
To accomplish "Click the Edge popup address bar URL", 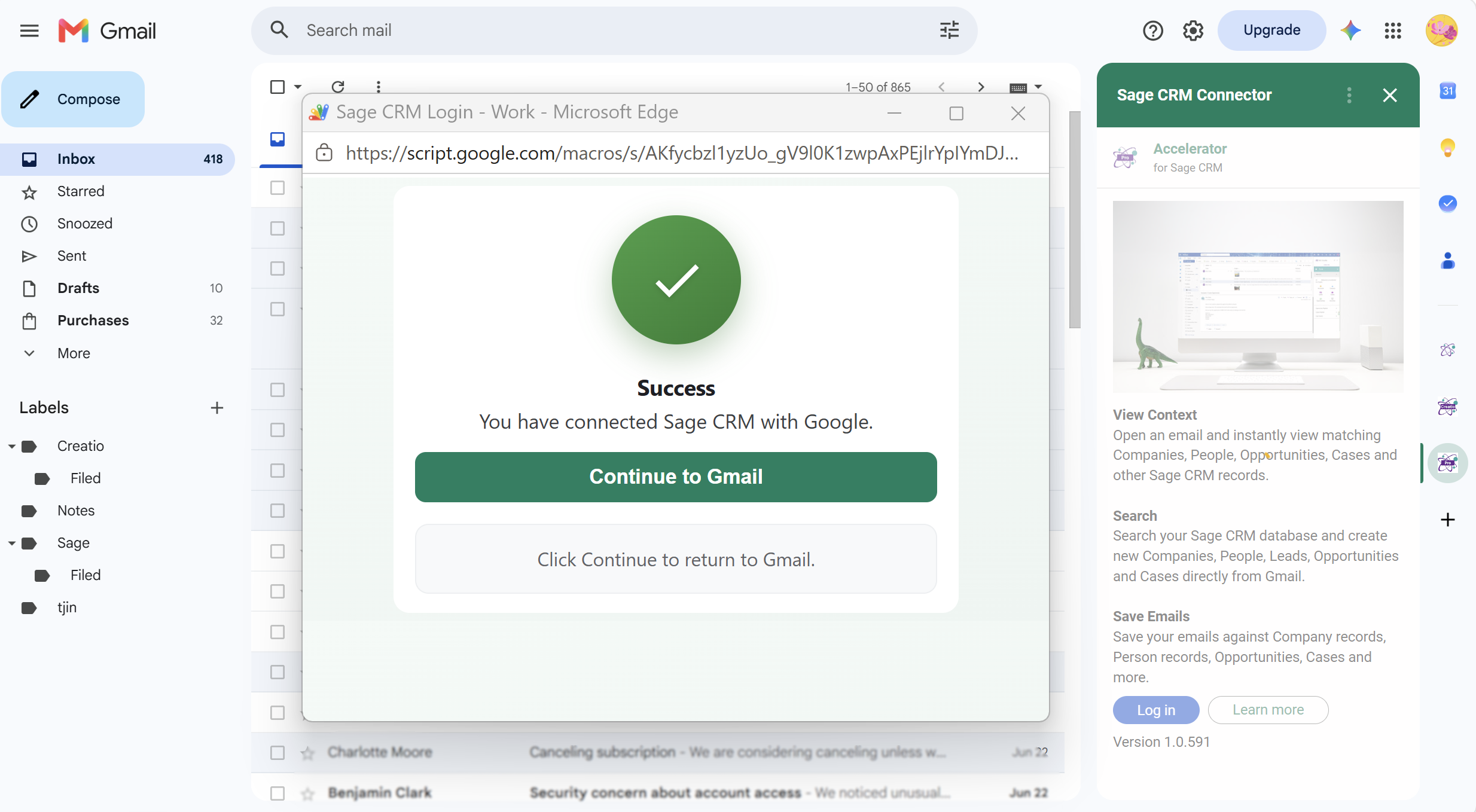I will [x=682, y=154].
